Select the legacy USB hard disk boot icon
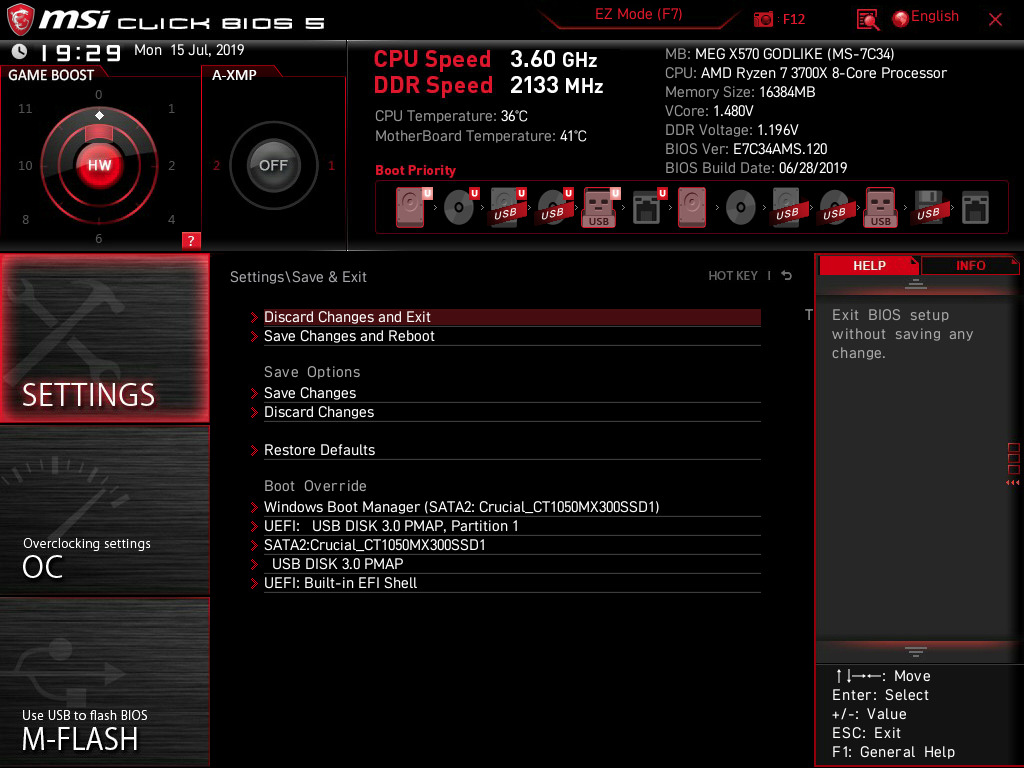This screenshot has width=1024, height=768. (787, 207)
